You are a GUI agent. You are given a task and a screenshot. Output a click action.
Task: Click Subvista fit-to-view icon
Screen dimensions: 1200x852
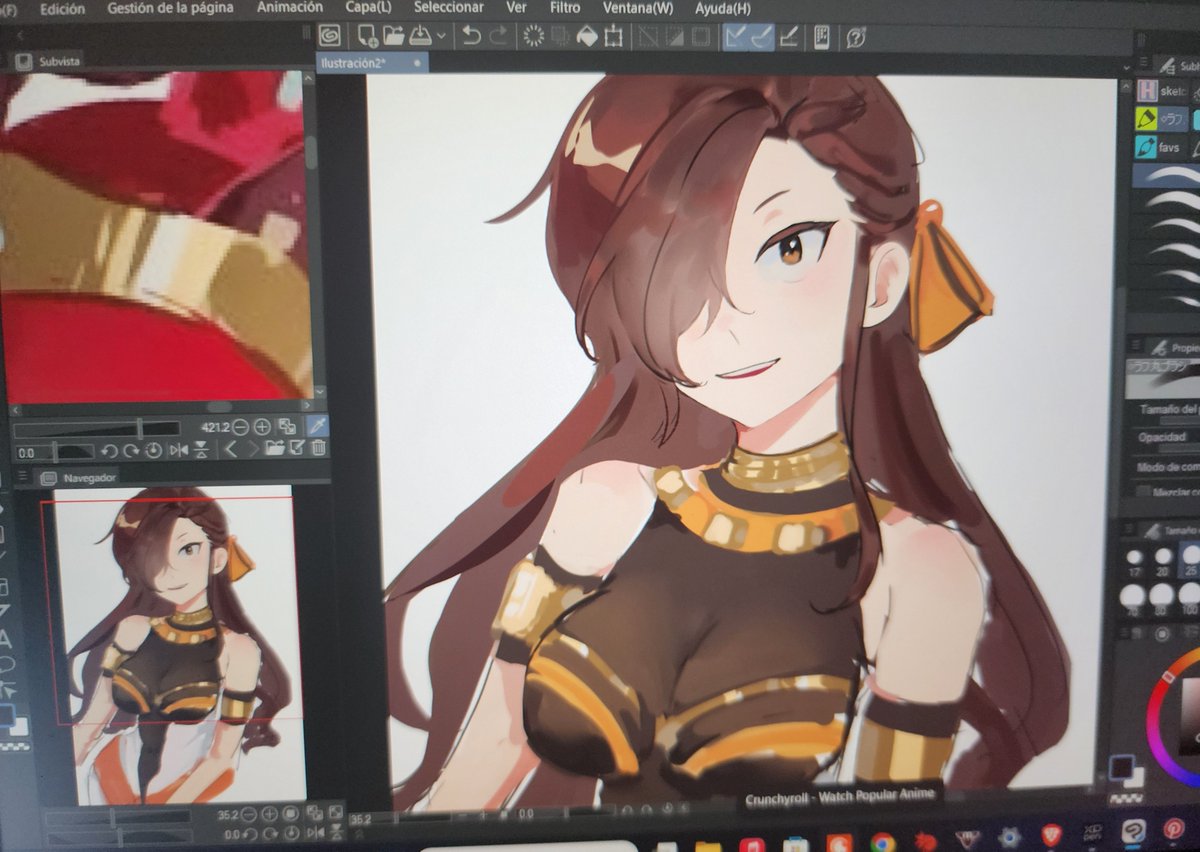pyautogui.click(x=287, y=427)
